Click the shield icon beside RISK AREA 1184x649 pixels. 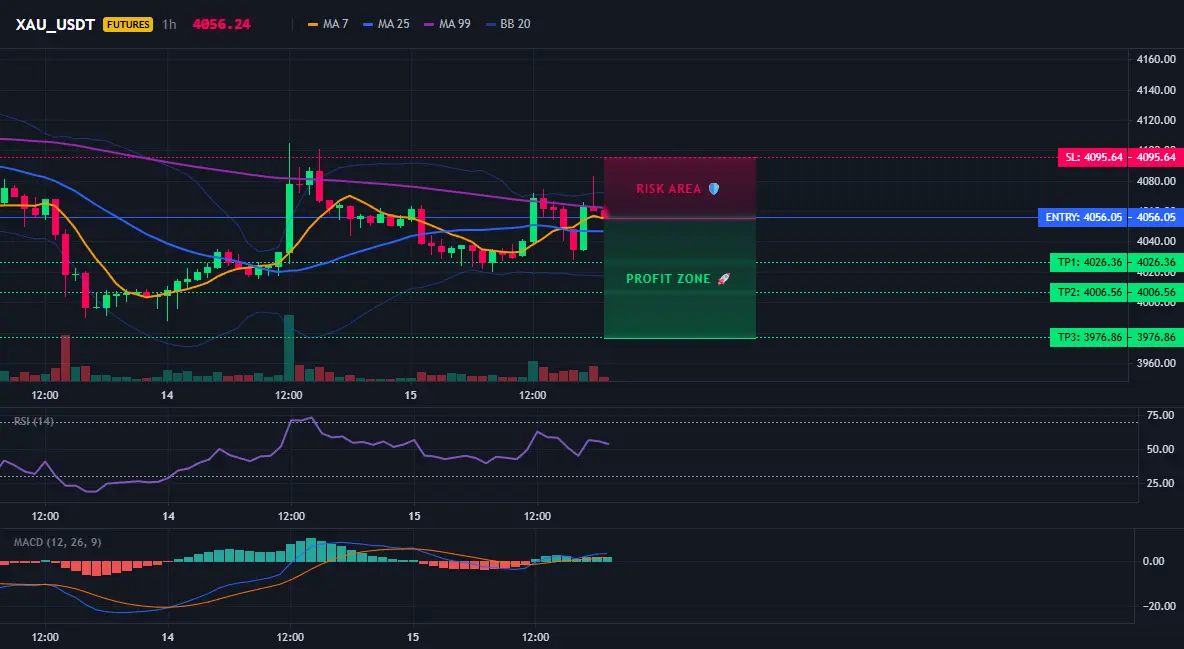point(714,189)
